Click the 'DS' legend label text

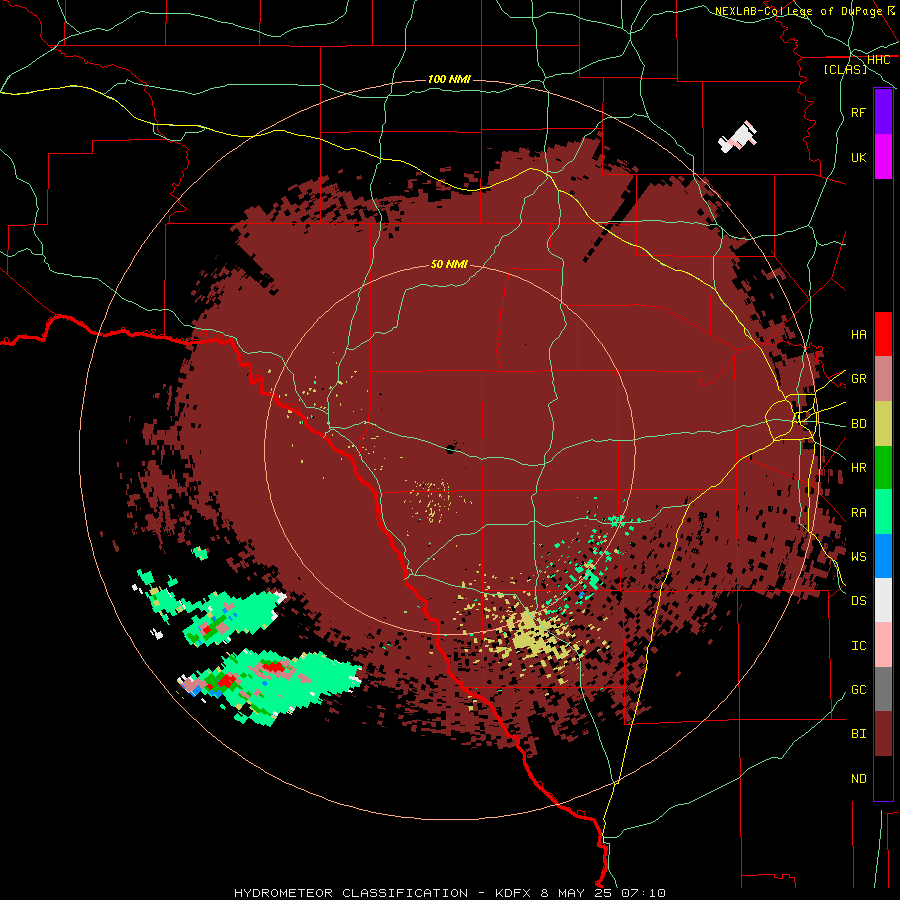(858, 600)
